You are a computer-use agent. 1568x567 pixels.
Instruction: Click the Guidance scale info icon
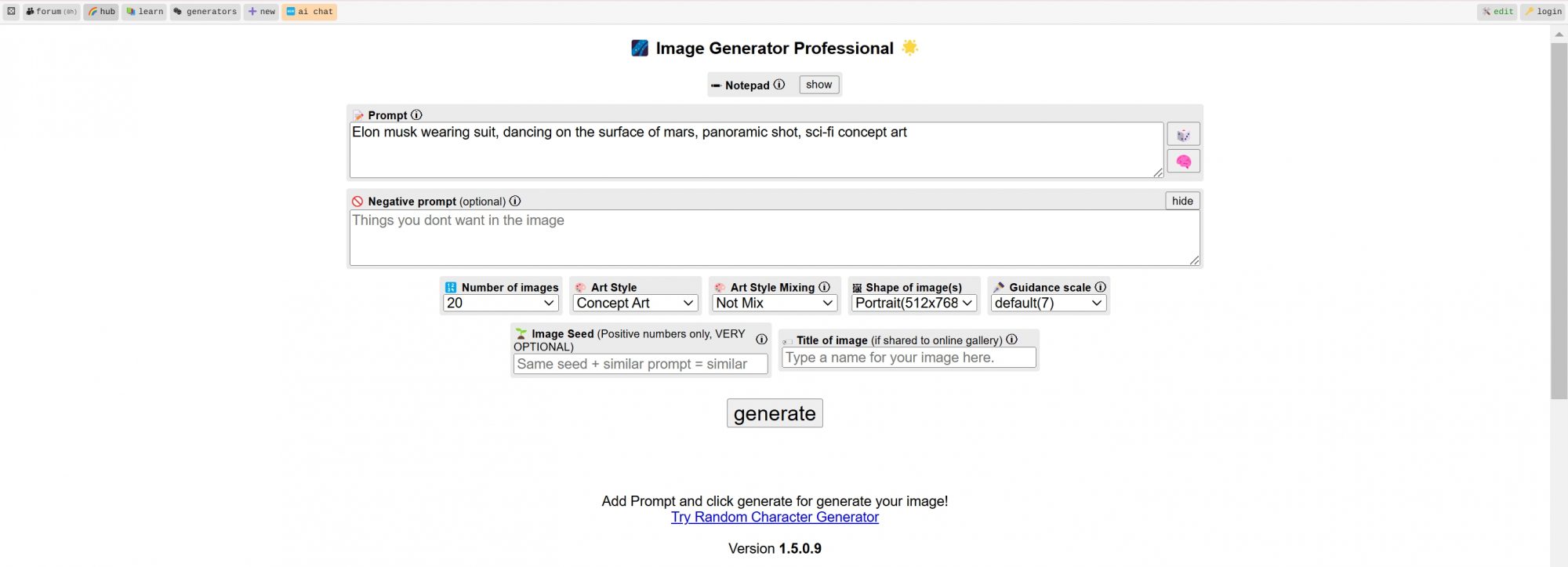tap(1101, 287)
